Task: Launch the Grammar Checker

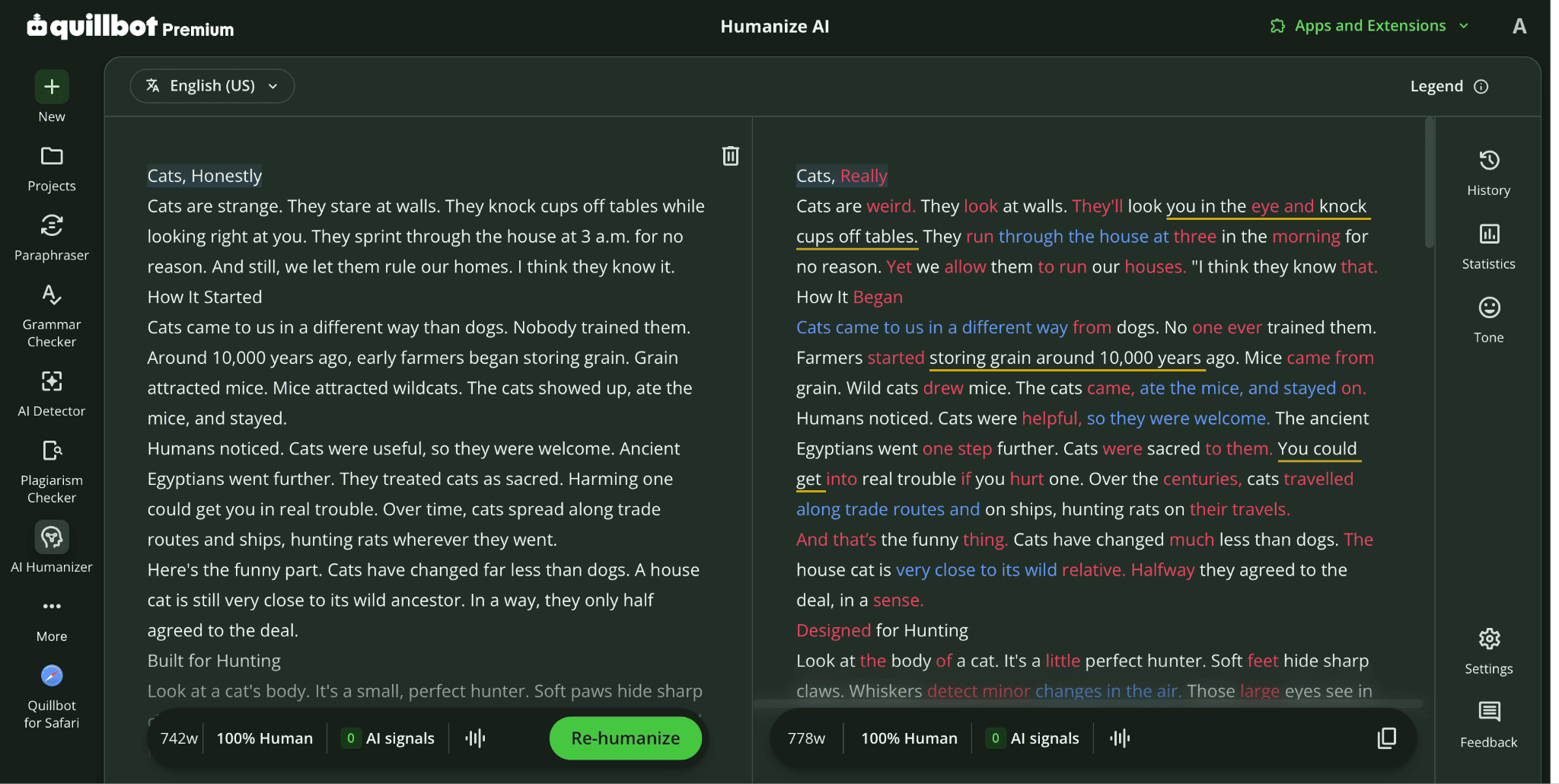Action: point(52,316)
